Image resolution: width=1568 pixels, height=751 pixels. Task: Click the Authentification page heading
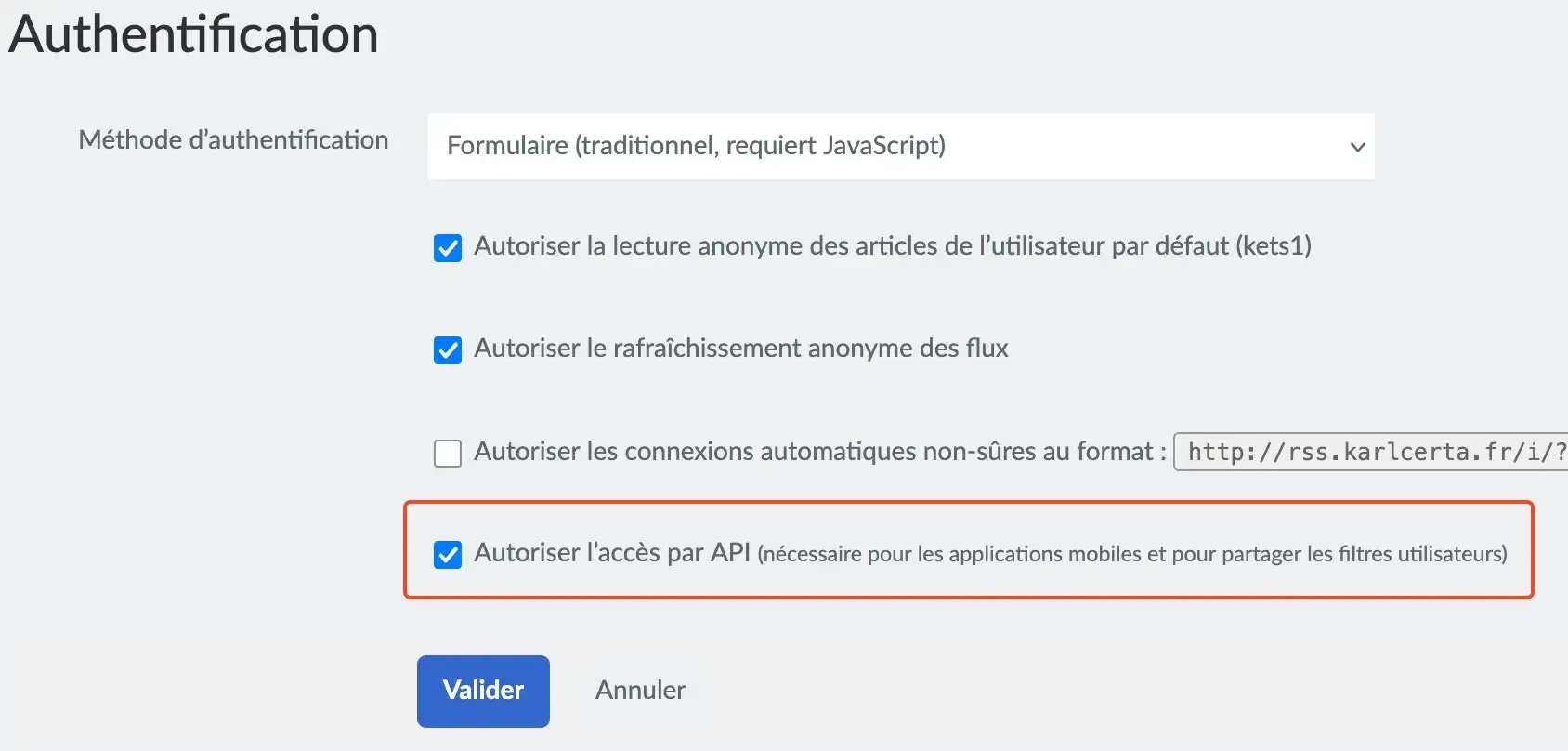193,34
